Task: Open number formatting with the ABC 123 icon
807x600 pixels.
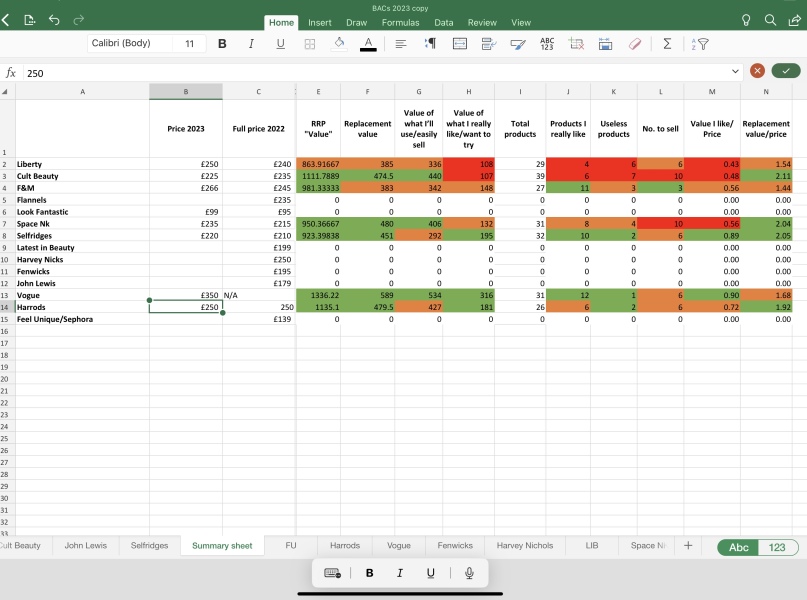Action: (546, 43)
